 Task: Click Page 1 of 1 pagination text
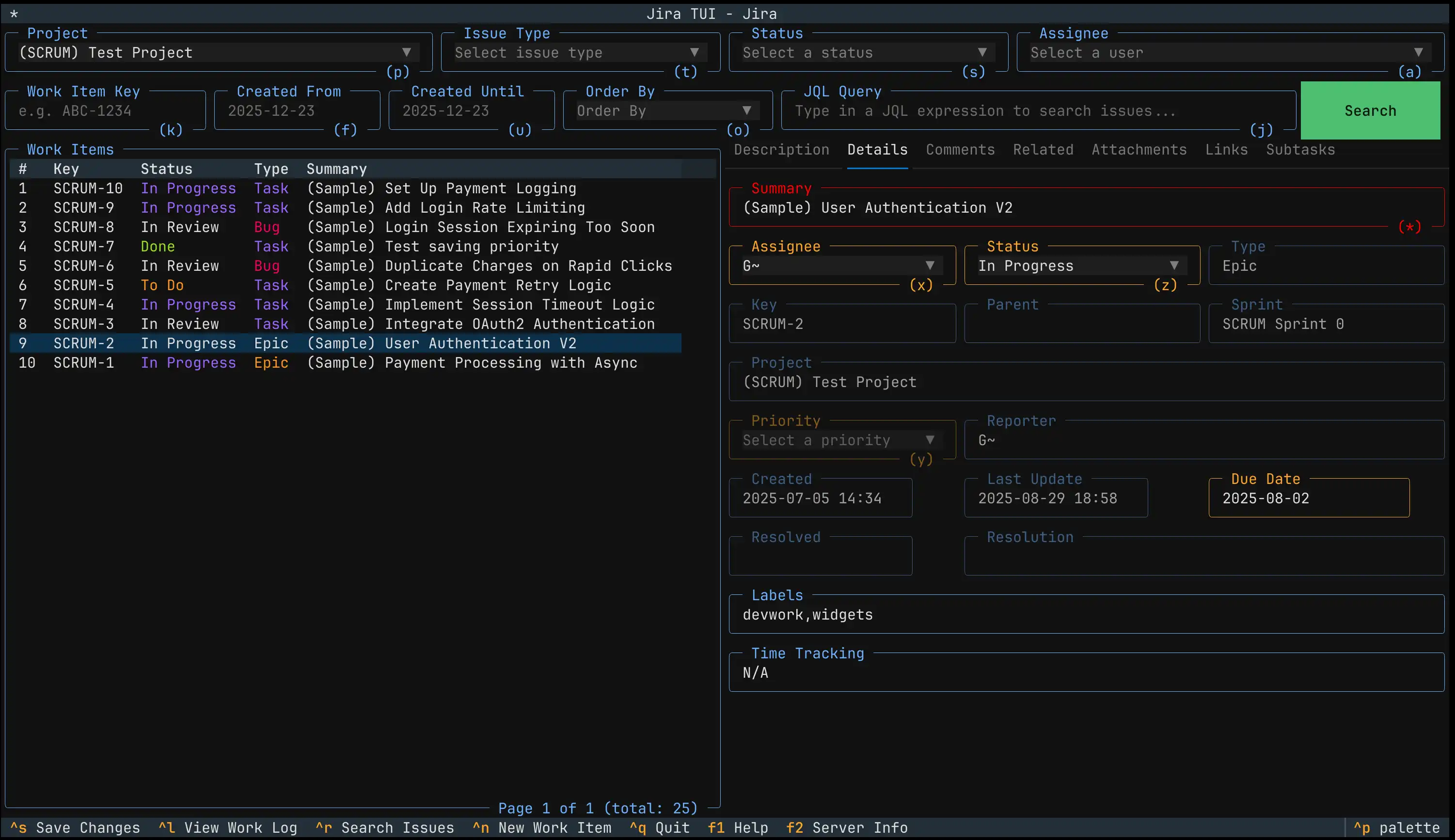click(598, 809)
